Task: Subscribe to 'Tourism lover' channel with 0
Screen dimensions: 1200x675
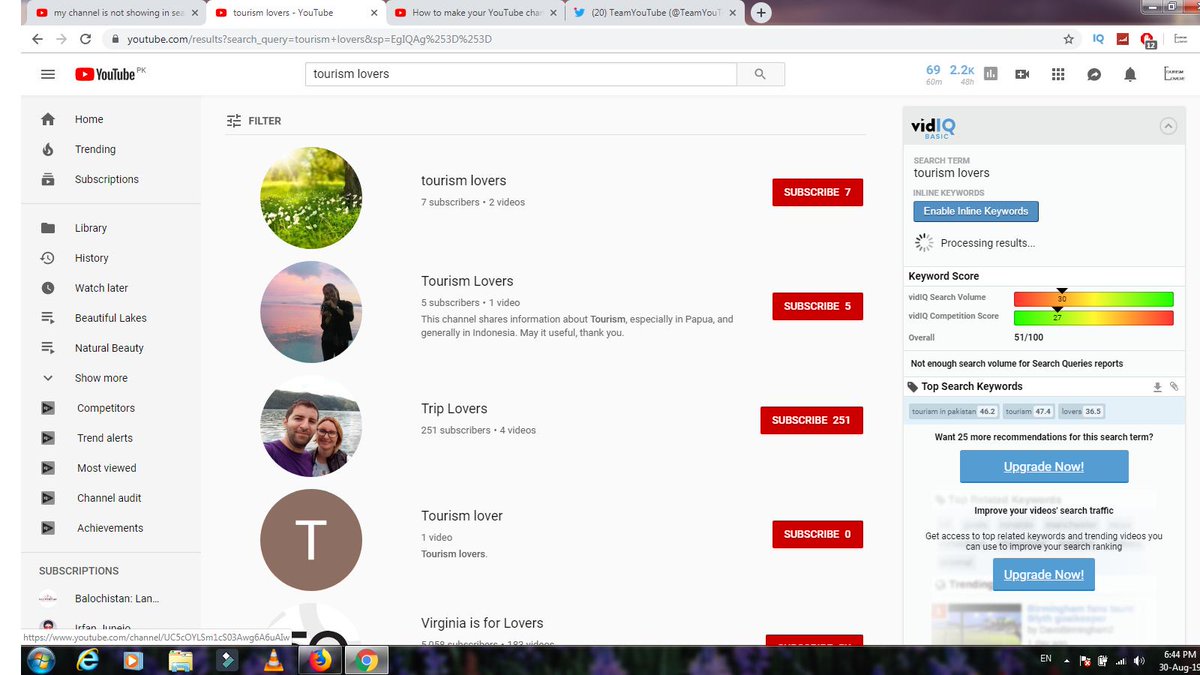Action: coord(817,534)
